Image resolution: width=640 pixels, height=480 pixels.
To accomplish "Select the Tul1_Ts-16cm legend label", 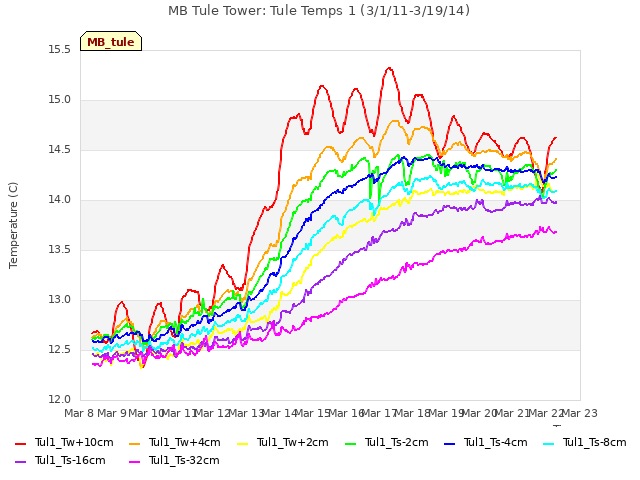I will coord(70,460).
